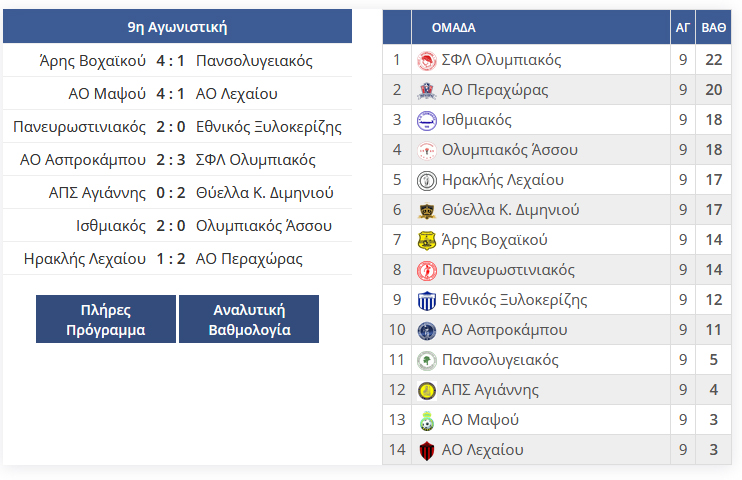The height and width of the screenshot is (480, 742).
Task: Click the Θύελλα Κ. Διμηνιού crest
Action: pos(426,210)
